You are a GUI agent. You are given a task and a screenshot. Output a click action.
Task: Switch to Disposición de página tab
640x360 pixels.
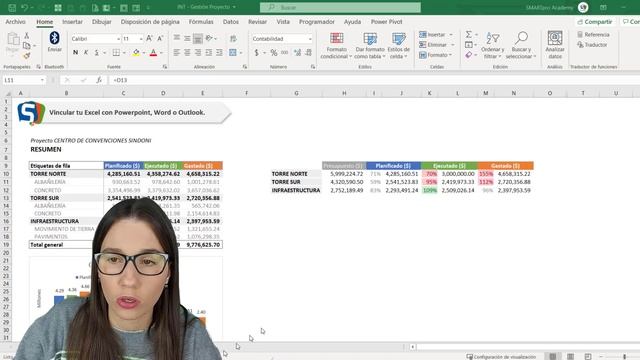click(x=150, y=22)
